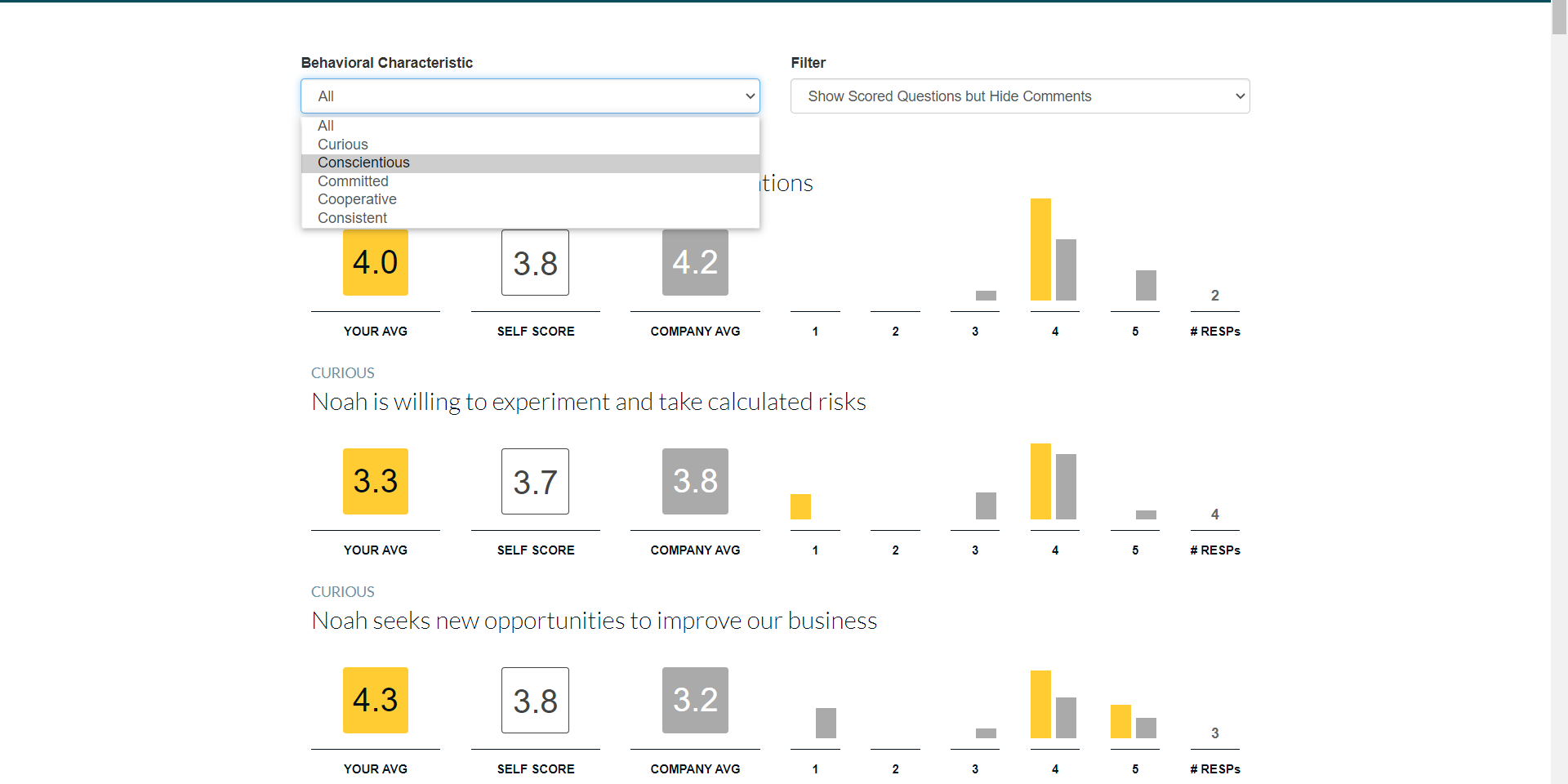1568x784 pixels.
Task: Click the 3.8 Self Score box in first row
Action: click(x=536, y=262)
